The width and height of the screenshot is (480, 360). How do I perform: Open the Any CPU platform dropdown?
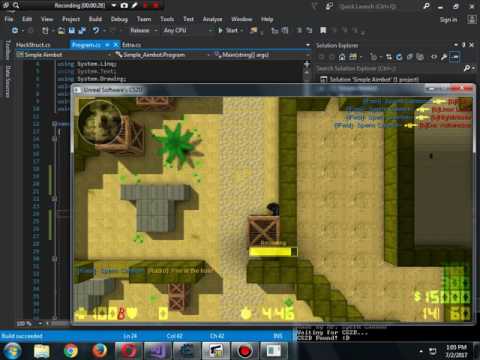188,30
